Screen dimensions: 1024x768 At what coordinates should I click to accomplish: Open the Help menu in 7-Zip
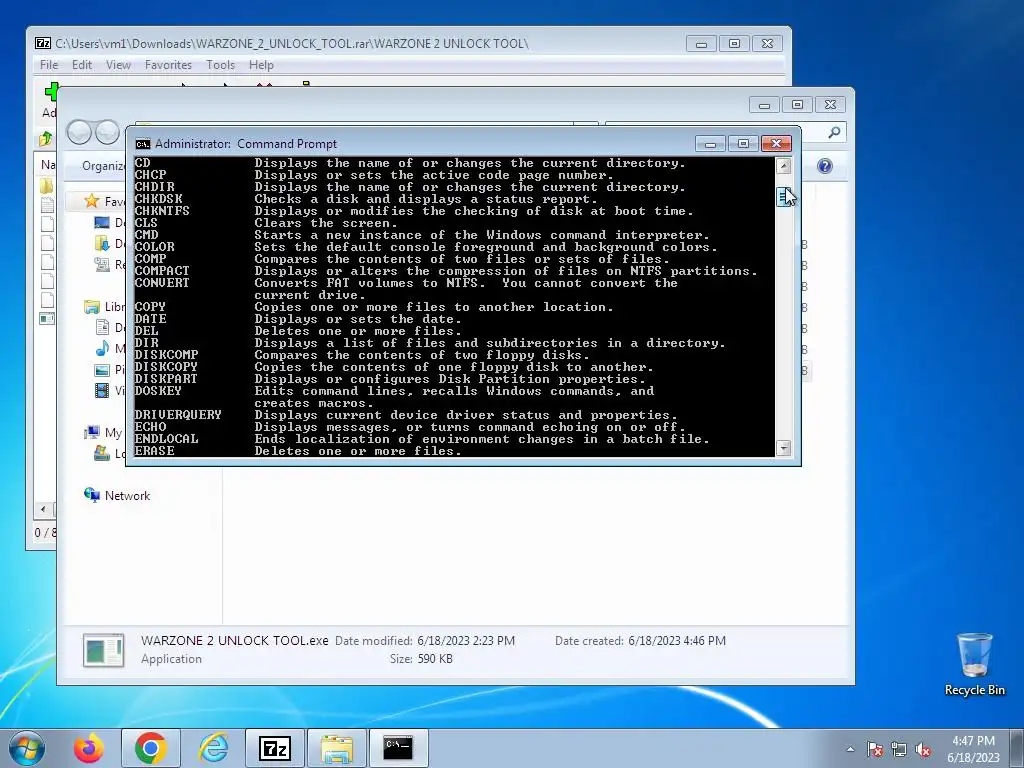pos(261,65)
